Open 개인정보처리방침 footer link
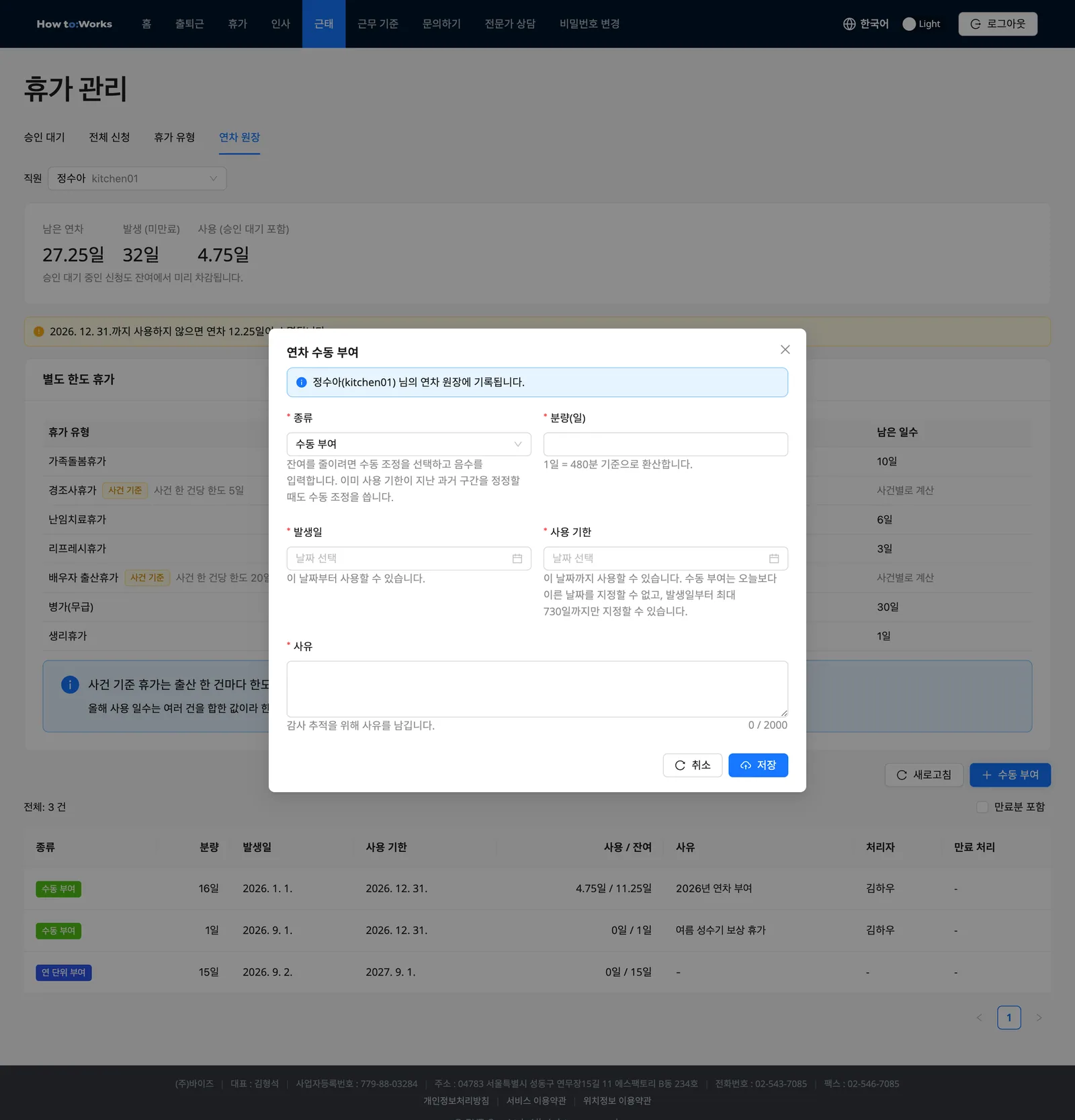1075x1120 pixels. tap(456, 1101)
